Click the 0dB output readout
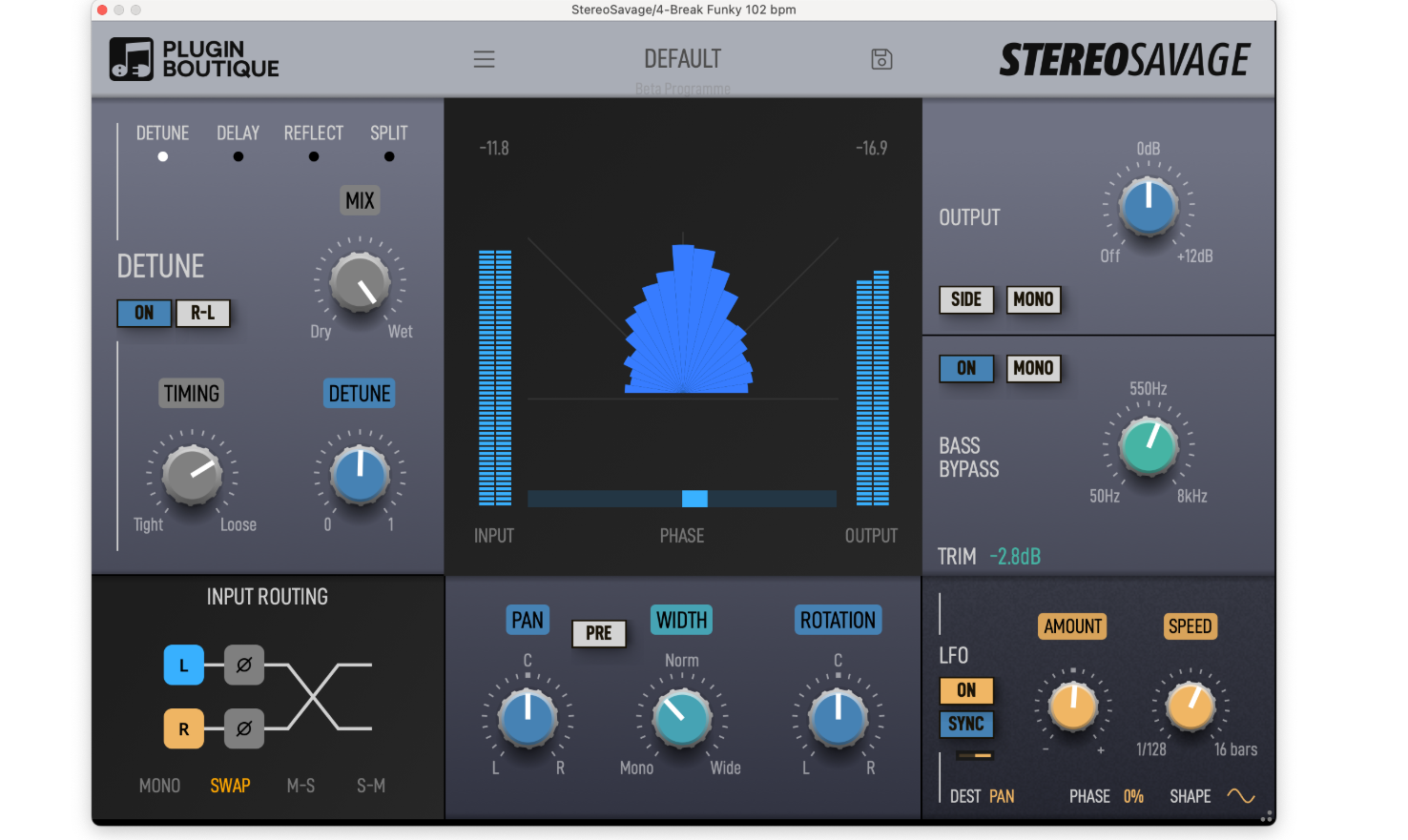Viewport: 1408px width, 840px height. 1149,149
